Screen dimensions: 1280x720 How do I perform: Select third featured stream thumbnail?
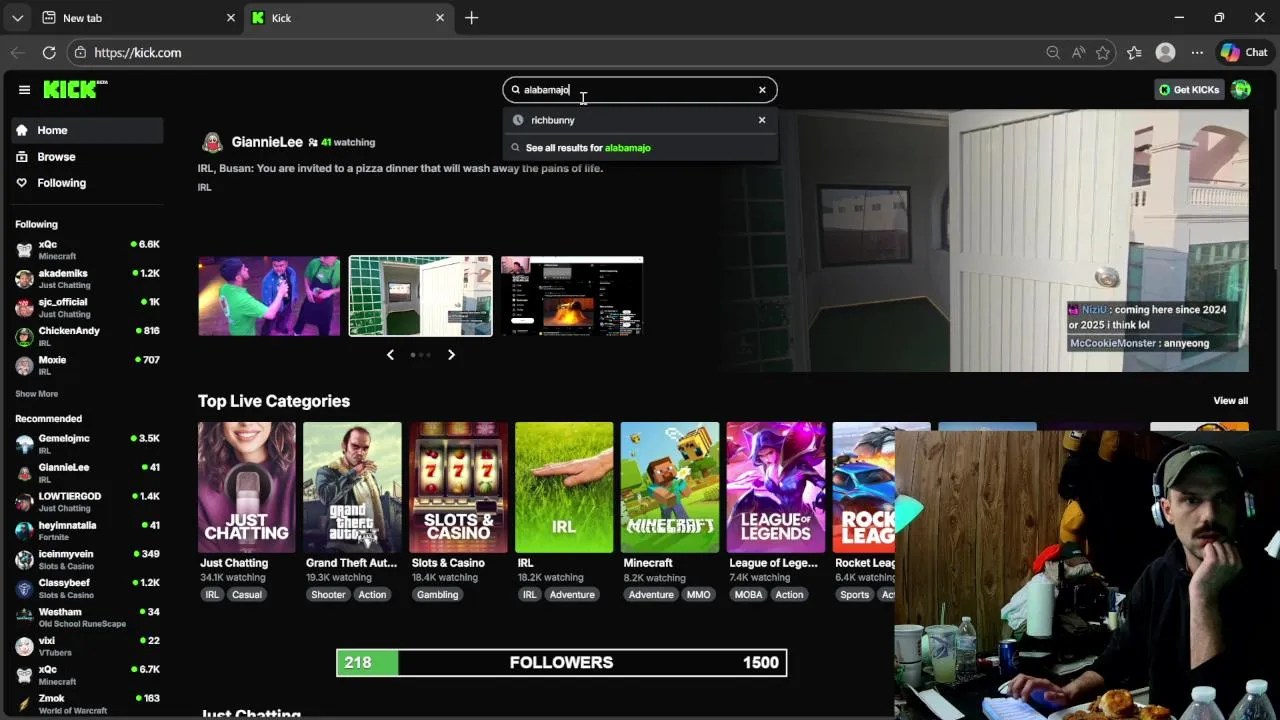point(572,296)
